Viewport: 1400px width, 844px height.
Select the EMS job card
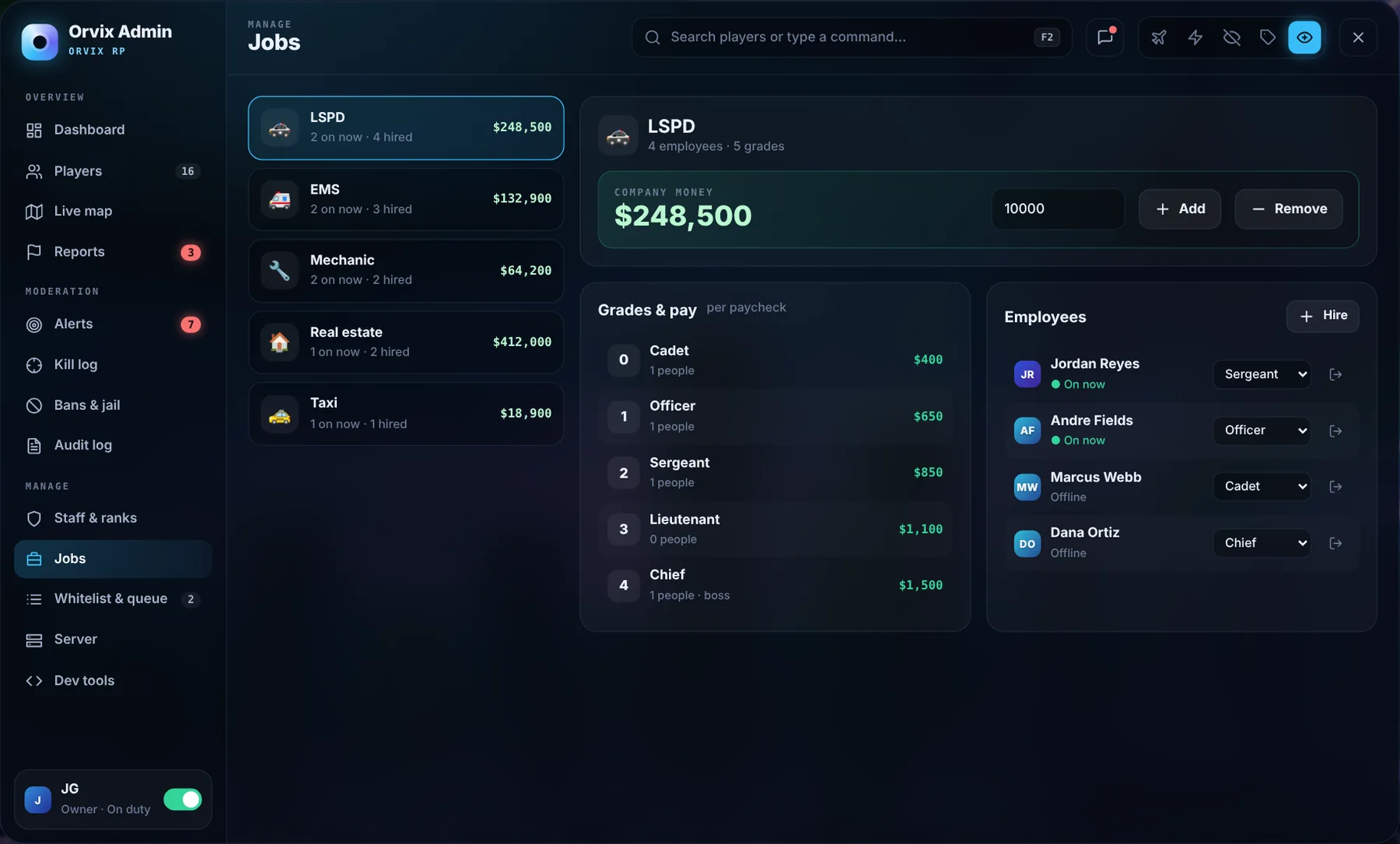coord(406,199)
